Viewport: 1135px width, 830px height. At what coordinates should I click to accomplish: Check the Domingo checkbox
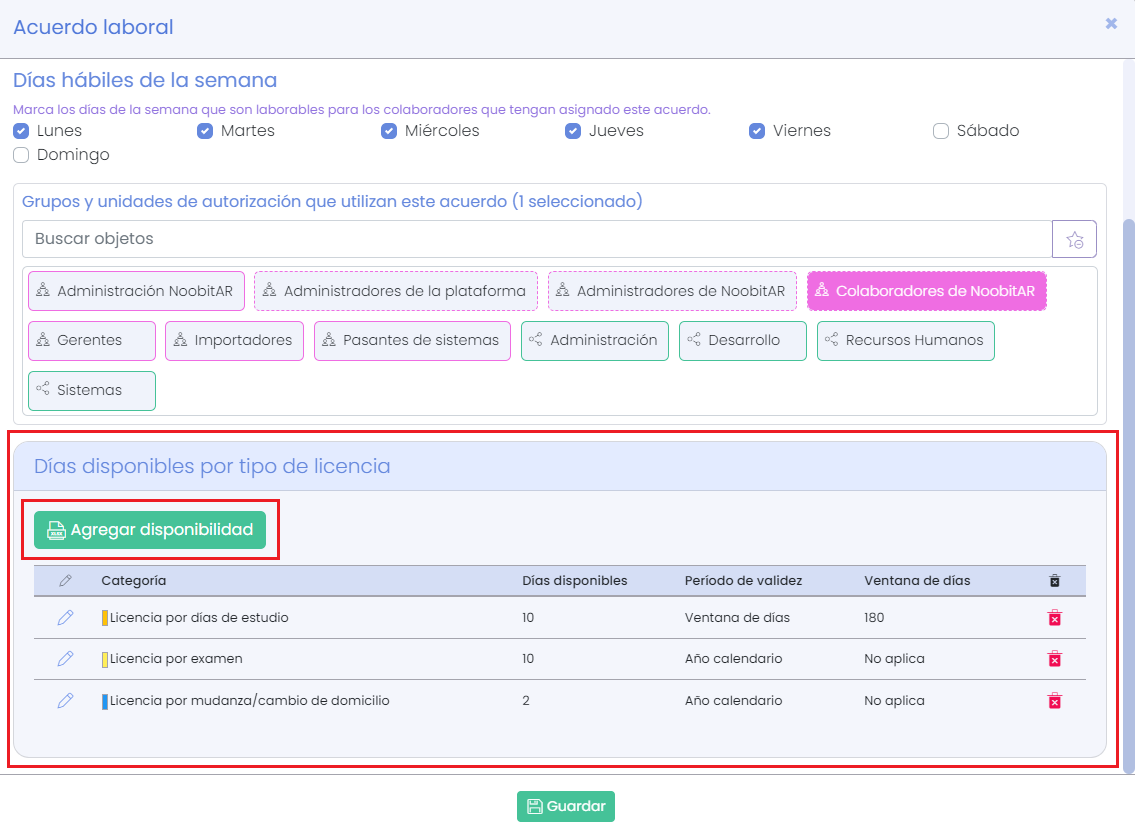21,155
